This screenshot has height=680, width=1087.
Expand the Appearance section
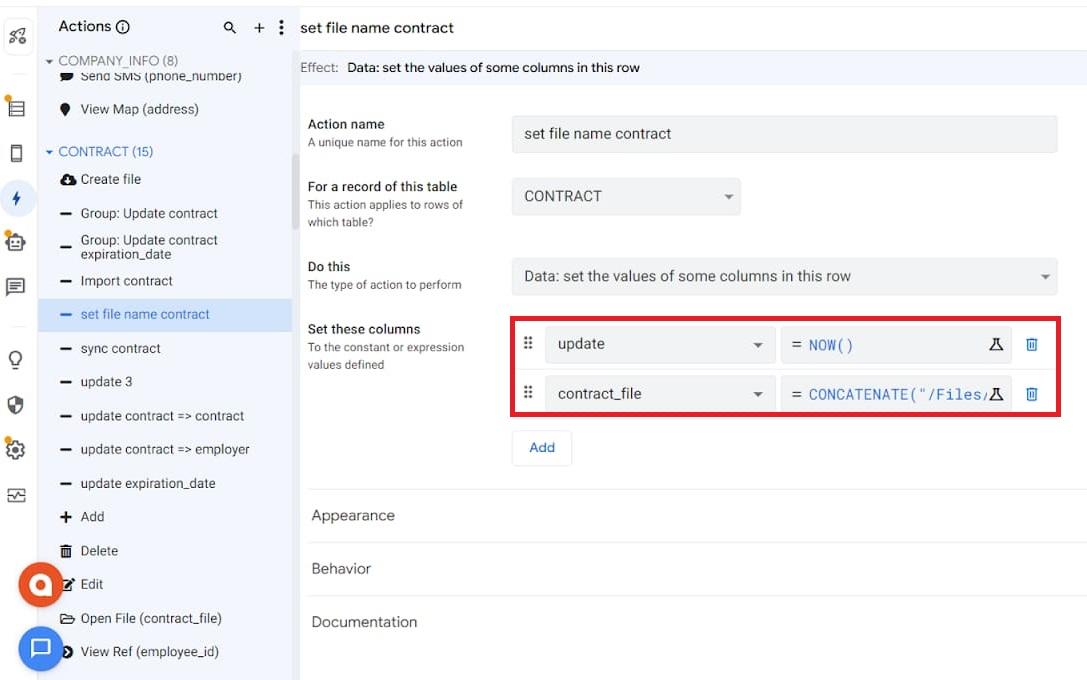(x=353, y=516)
